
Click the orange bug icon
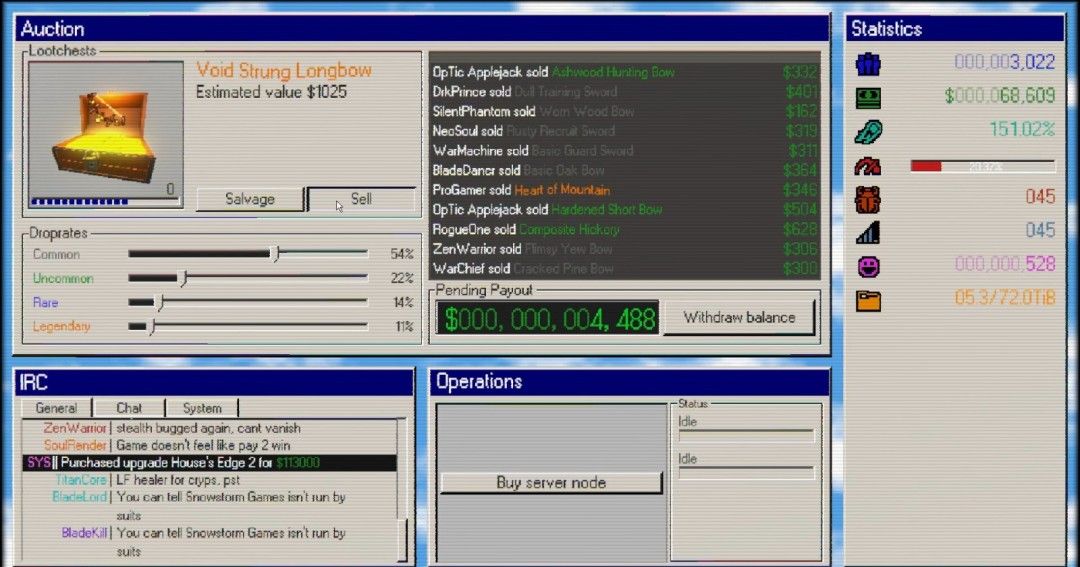(x=868, y=200)
